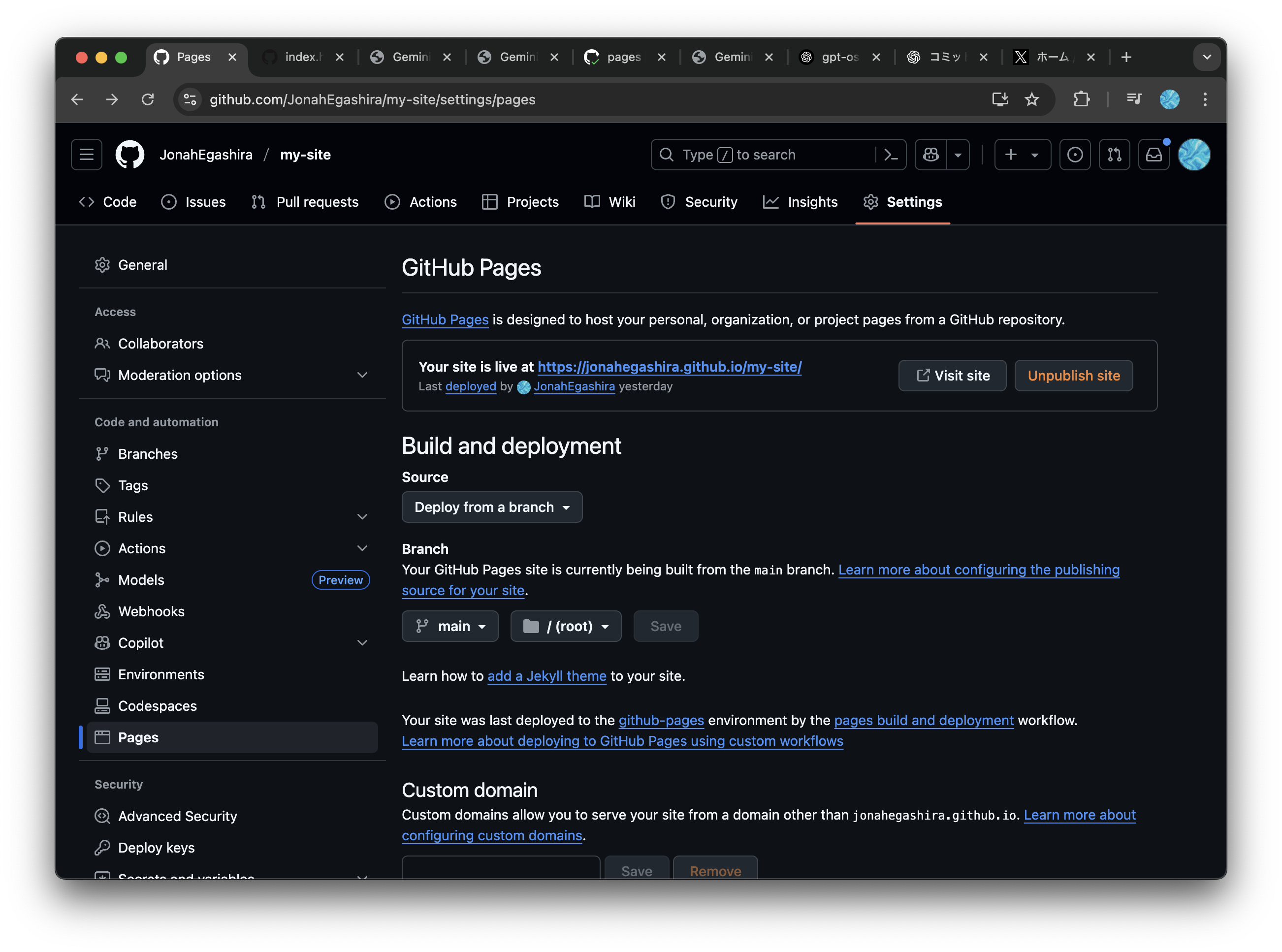1282x952 pixels.
Task: Open your pull requests icon in header
Action: click(1114, 155)
